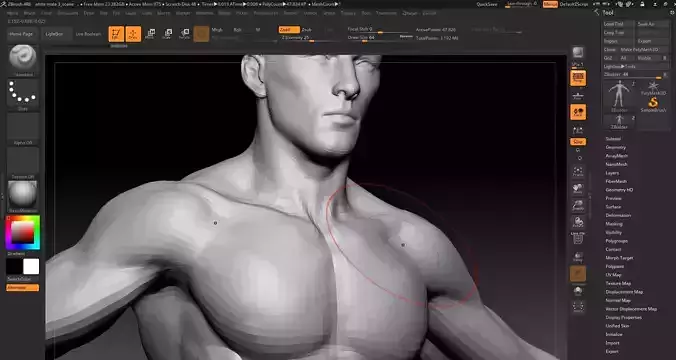
Task: Activate Move mode on the top shelf
Action: pos(150,34)
